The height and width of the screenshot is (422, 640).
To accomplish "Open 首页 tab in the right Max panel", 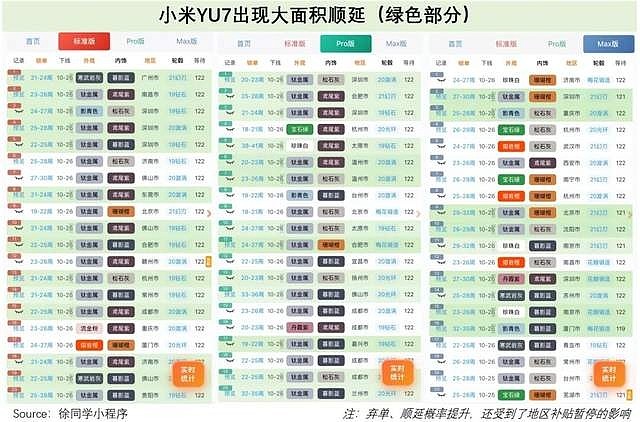I will (x=455, y=44).
